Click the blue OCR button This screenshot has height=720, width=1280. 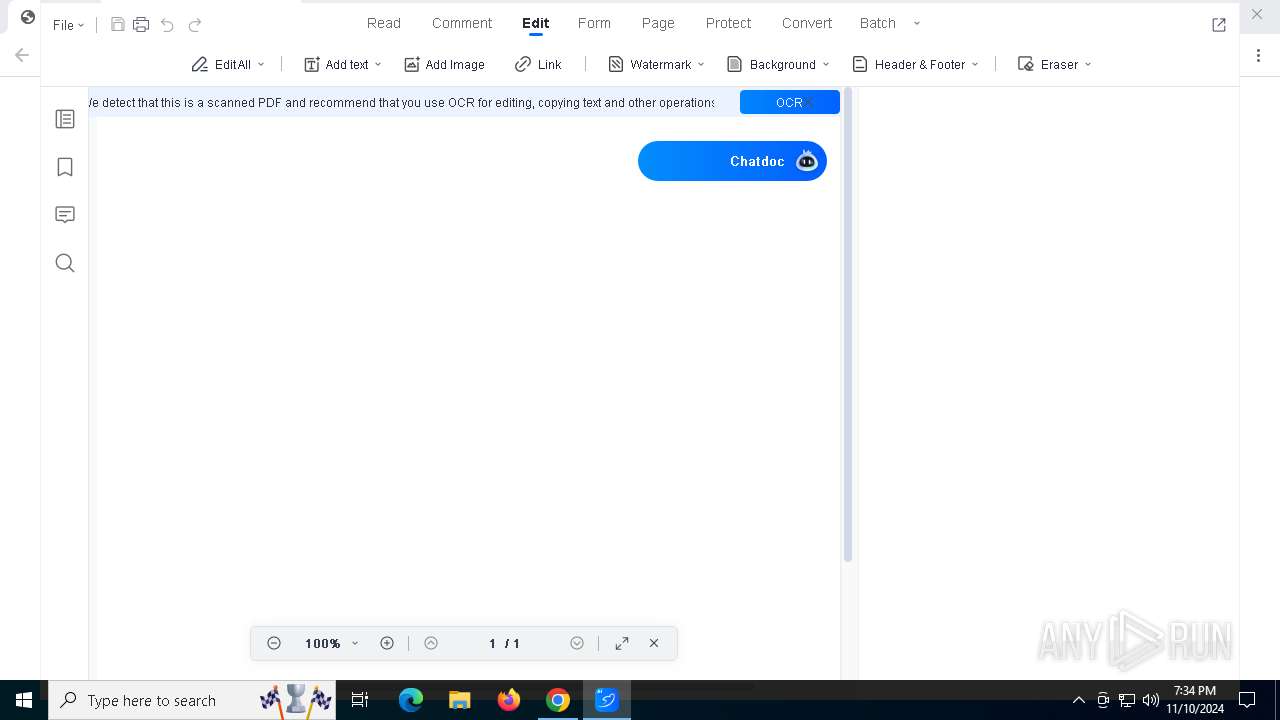coord(790,102)
